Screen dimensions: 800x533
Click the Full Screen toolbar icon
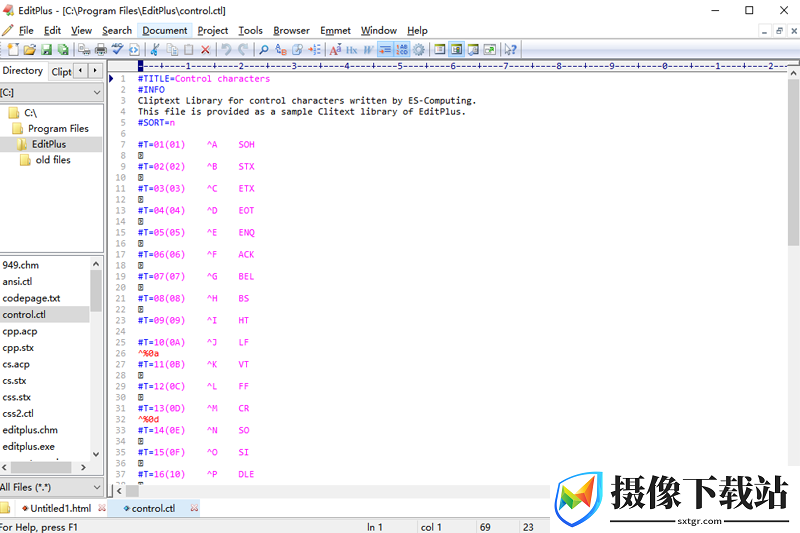490,49
